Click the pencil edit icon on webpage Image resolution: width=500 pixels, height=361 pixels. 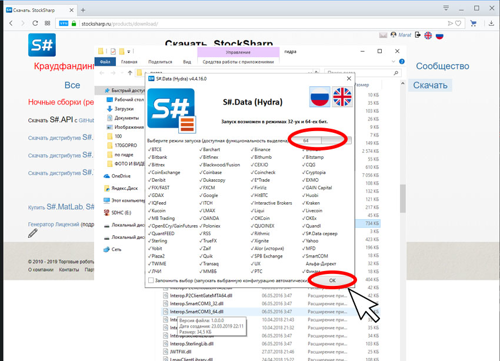point(33,233)
